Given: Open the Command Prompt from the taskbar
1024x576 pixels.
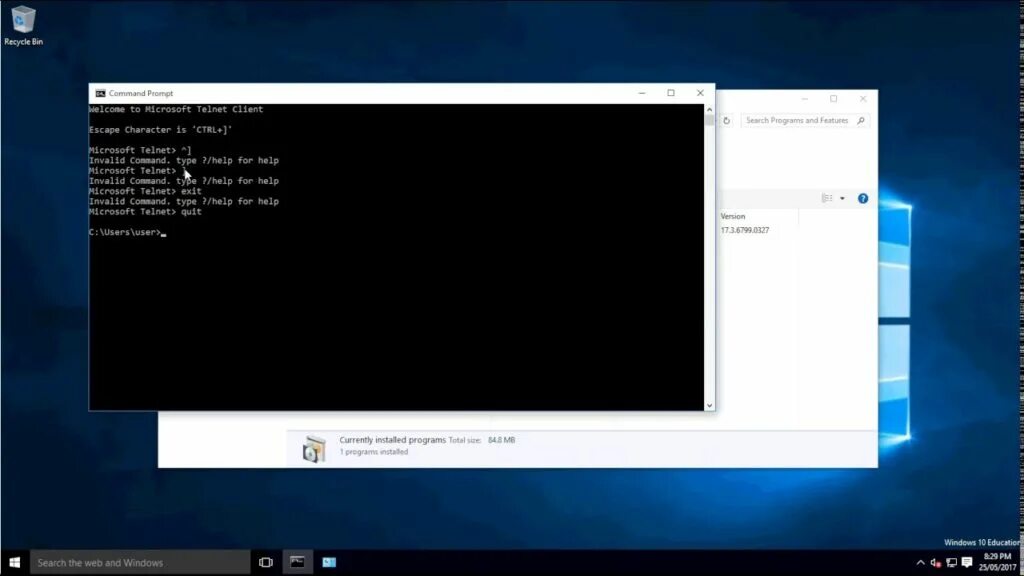Looking at the screenshot, I should click(x=297, y=562).
